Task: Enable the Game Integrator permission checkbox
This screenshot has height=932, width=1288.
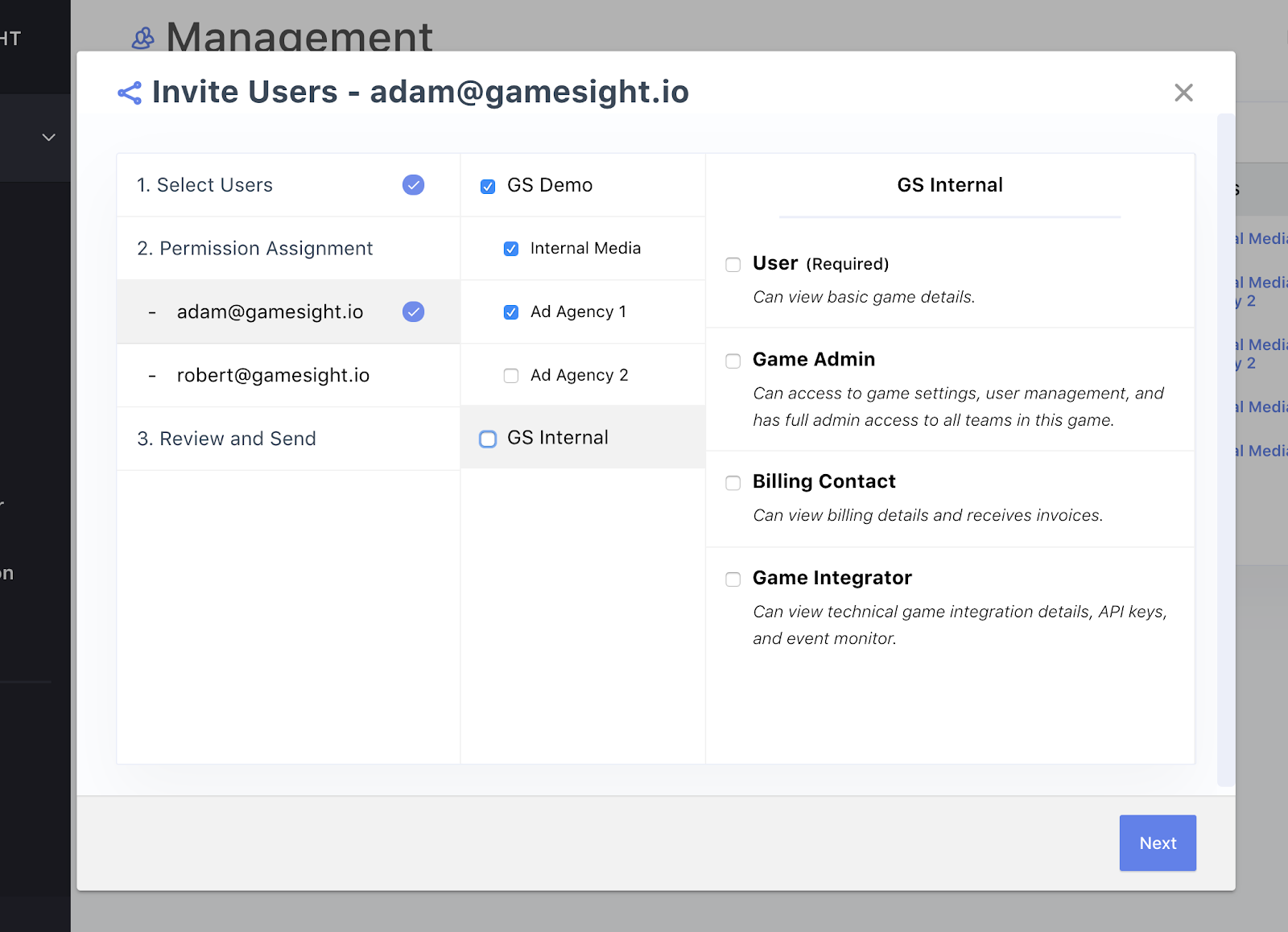Action: (733, 579)
